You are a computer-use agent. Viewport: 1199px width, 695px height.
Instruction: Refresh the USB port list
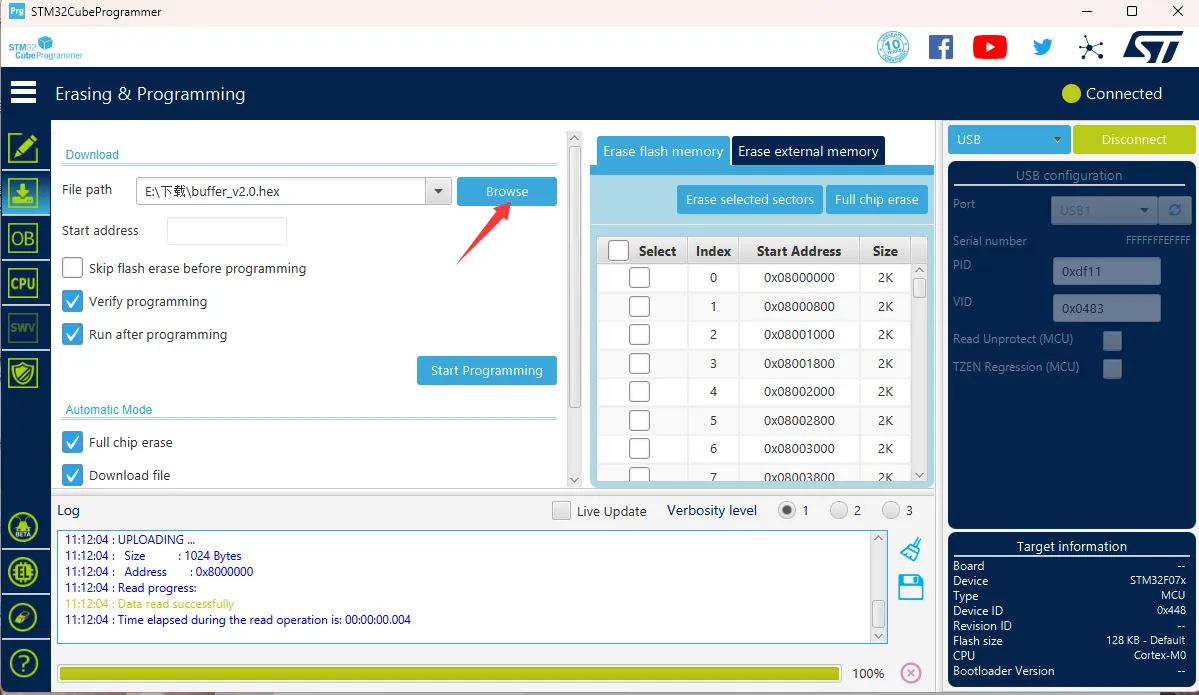click(x=1174, y=210)
